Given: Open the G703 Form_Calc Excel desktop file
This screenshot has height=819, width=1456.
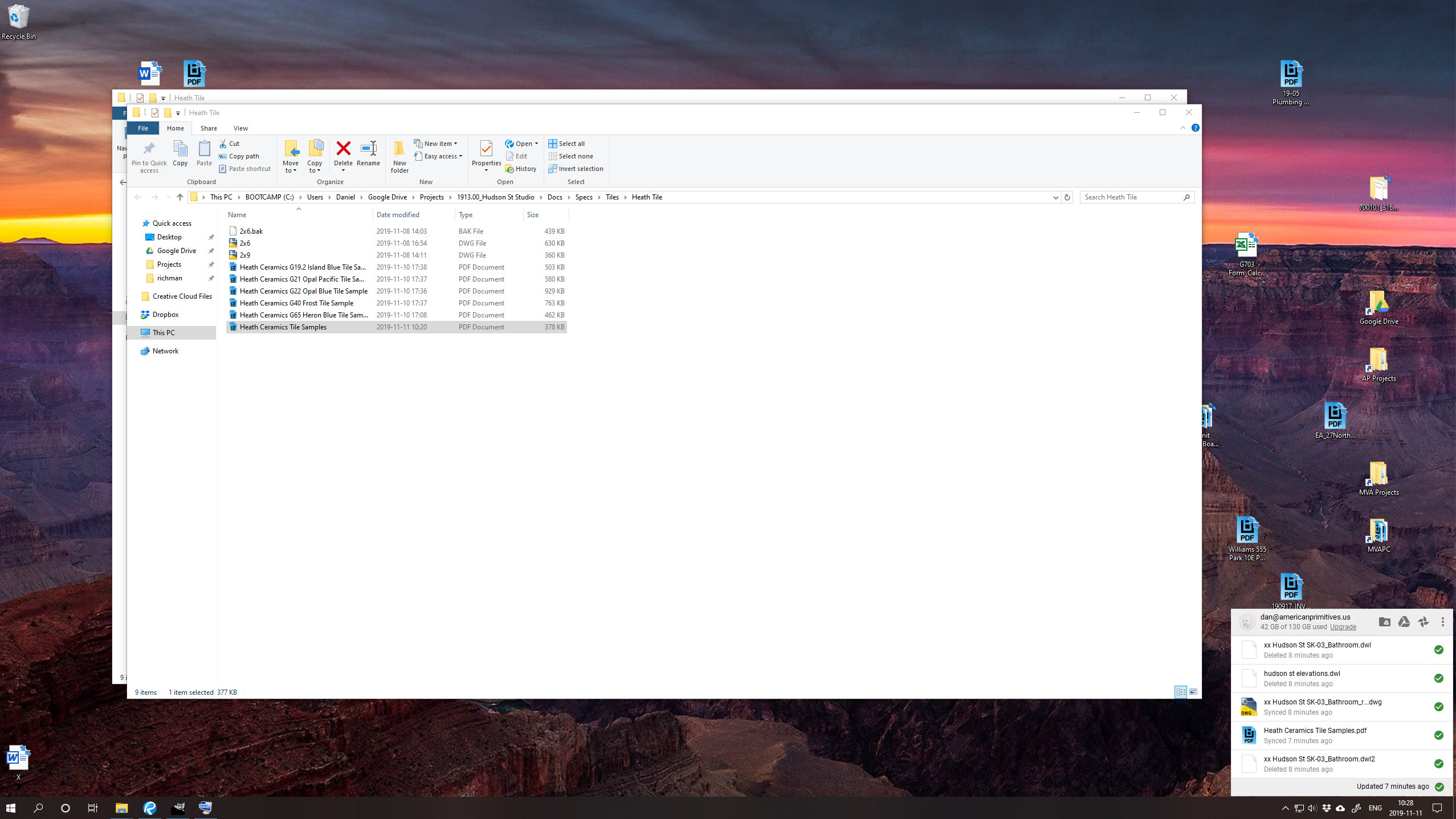Looking at the screenshot, I should 1246,254.
